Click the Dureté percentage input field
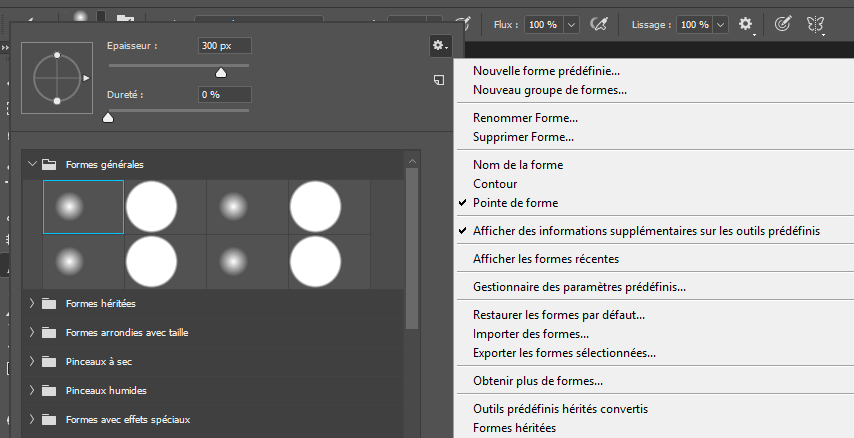Viewport: 854px width, 438px height. click(223, 94)
